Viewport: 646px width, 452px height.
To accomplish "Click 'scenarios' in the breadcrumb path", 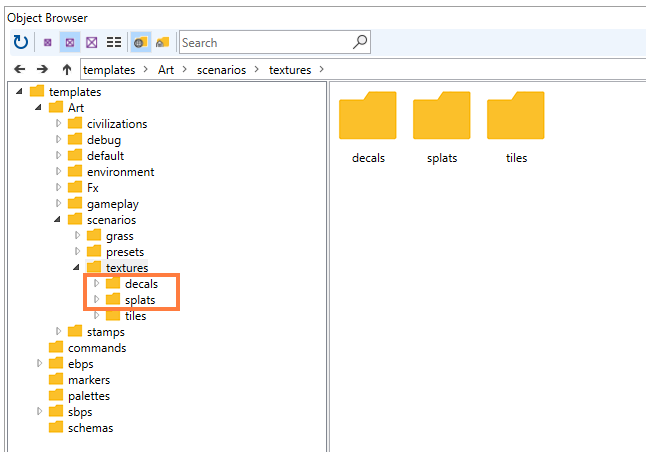I will (221, 70).
